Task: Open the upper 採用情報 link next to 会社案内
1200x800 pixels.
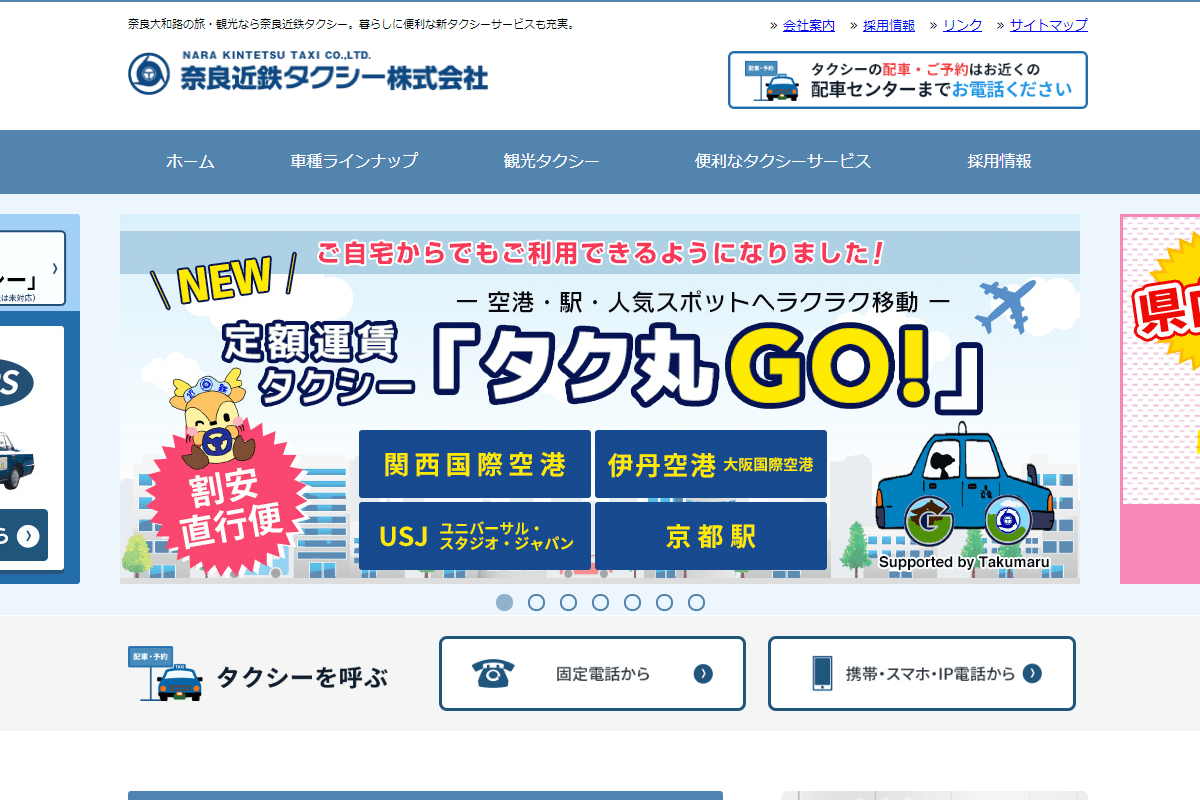Action: [x=889, y=25]
